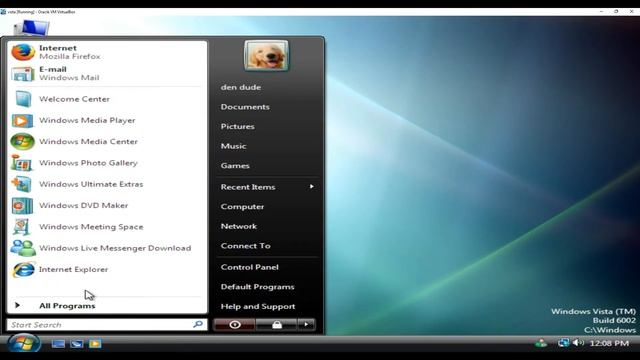Screen dimensions: 640x360
Task: Click the user tray icon left of network
Action: tap(541, 343)
